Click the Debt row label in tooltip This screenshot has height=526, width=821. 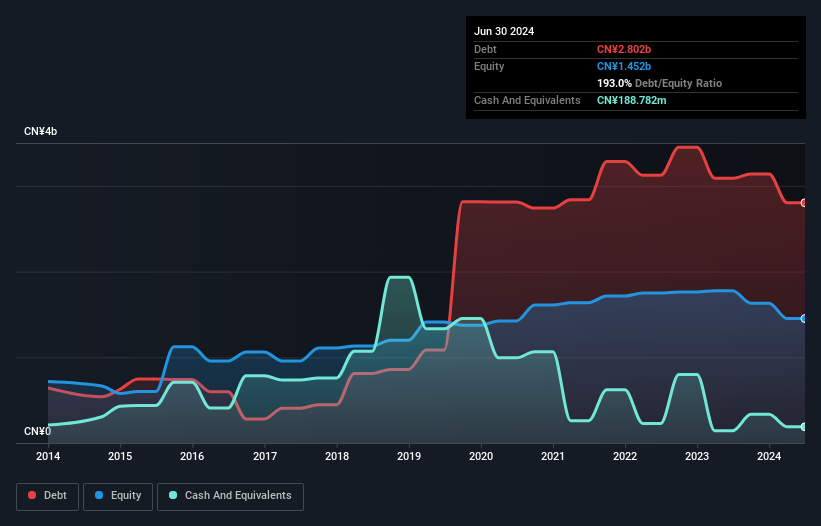[x=485, y=49]
